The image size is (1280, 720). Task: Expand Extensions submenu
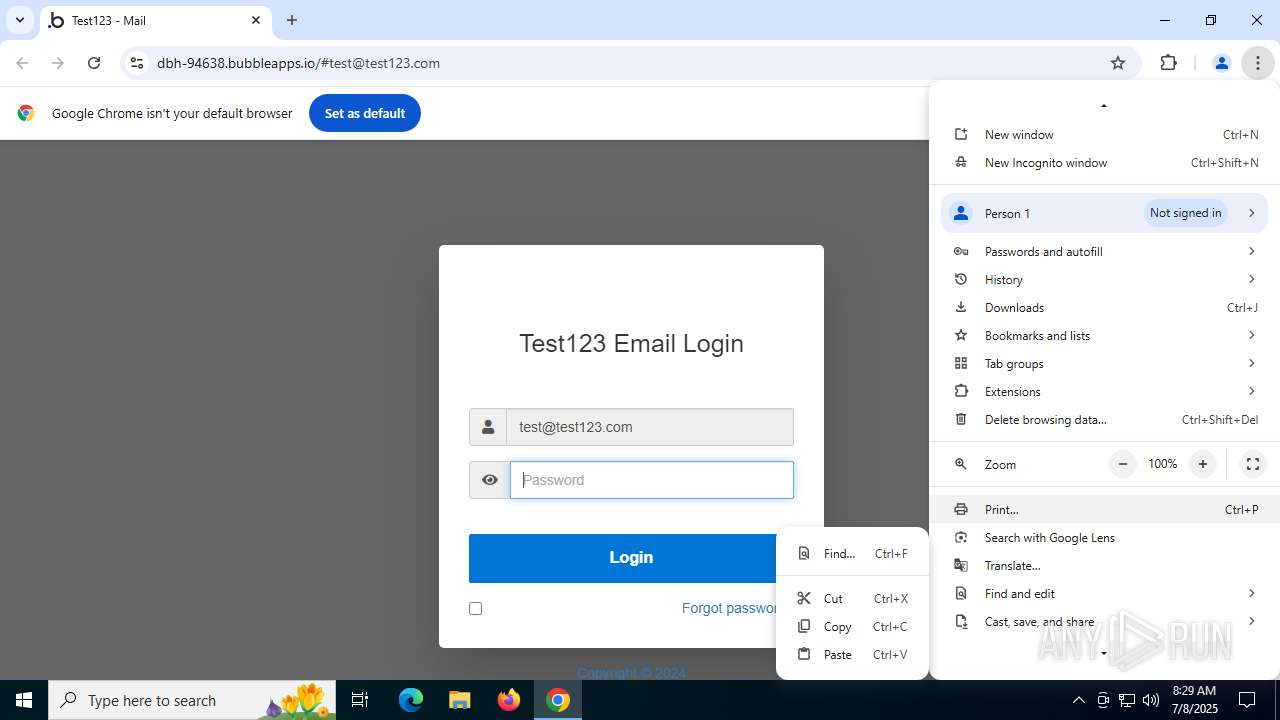pyautogui.click(x=1105, y=391)
